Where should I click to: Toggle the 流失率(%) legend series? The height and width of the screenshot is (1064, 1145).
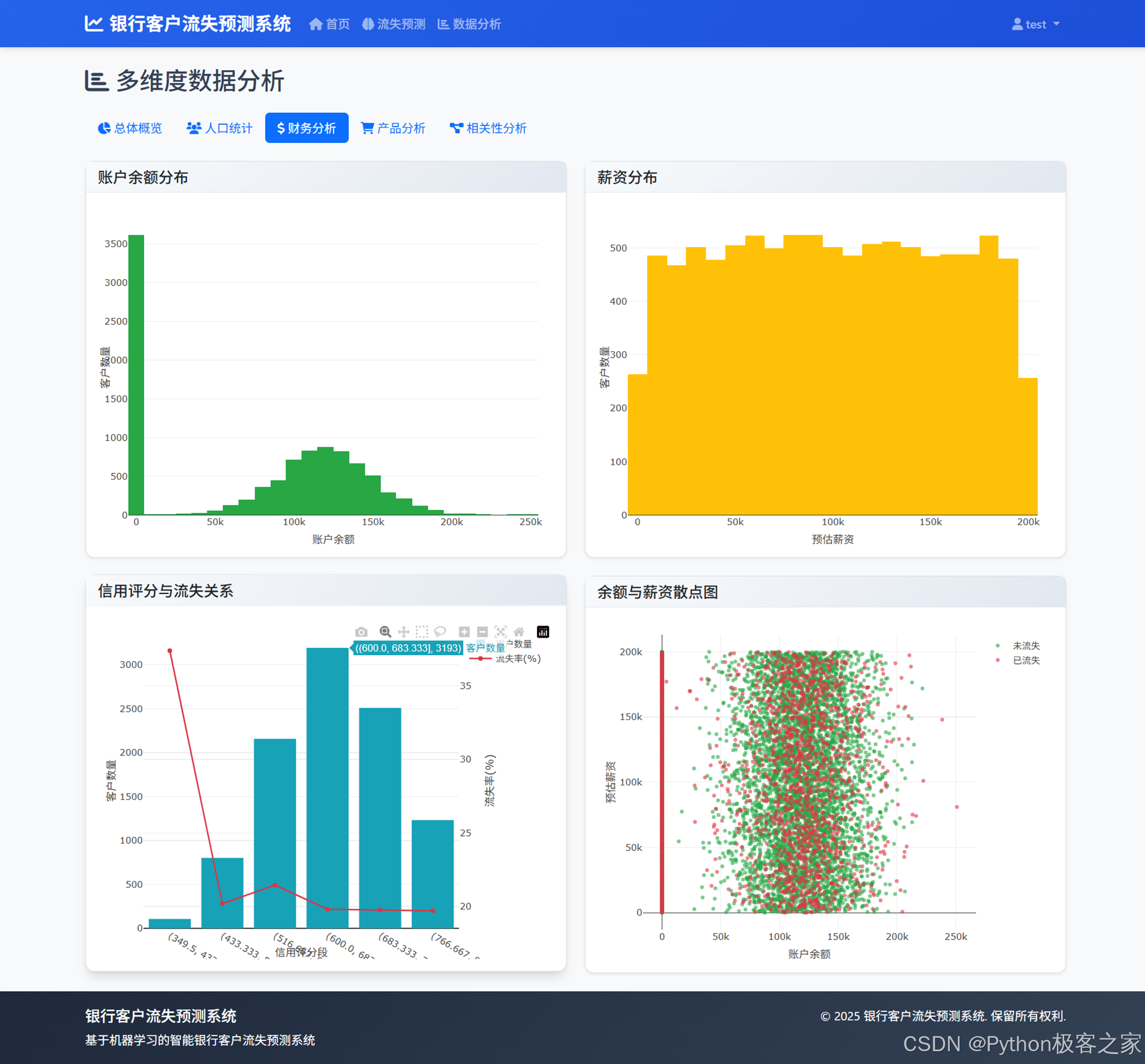point(517,659)
